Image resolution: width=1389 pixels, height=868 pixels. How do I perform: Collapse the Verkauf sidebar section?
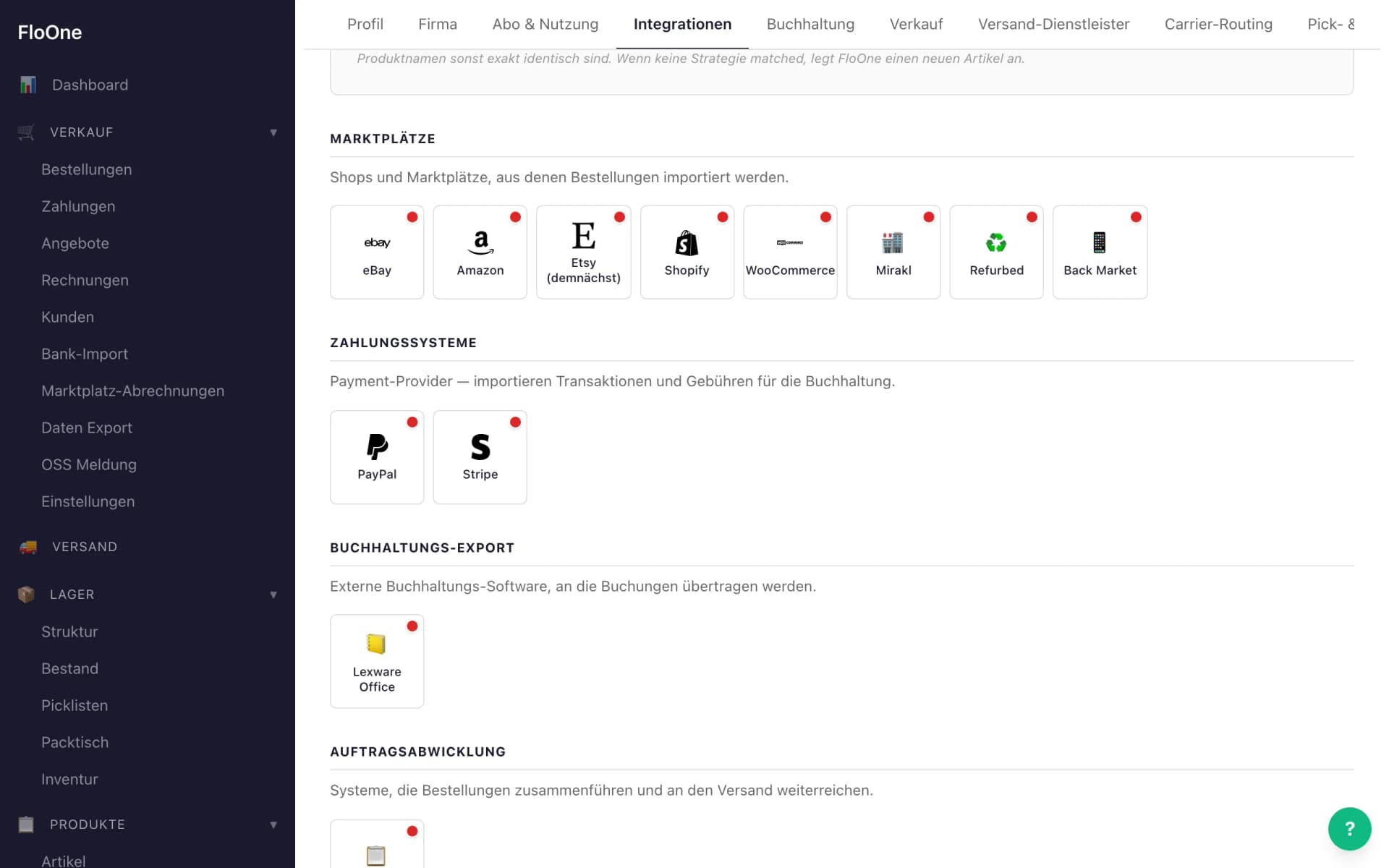click(x=148, y=132)
